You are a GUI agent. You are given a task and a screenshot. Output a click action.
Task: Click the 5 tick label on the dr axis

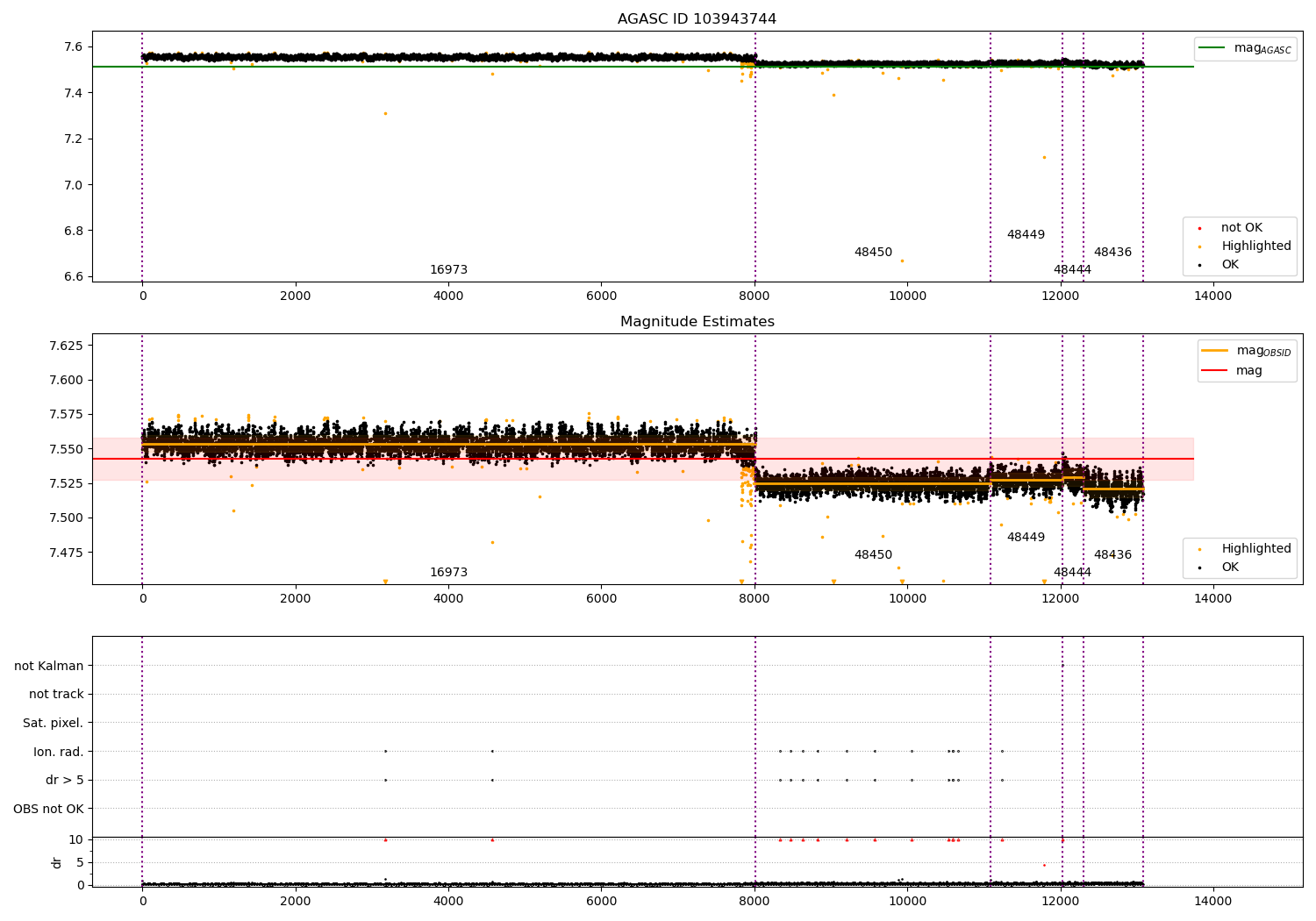coord(81,862)
